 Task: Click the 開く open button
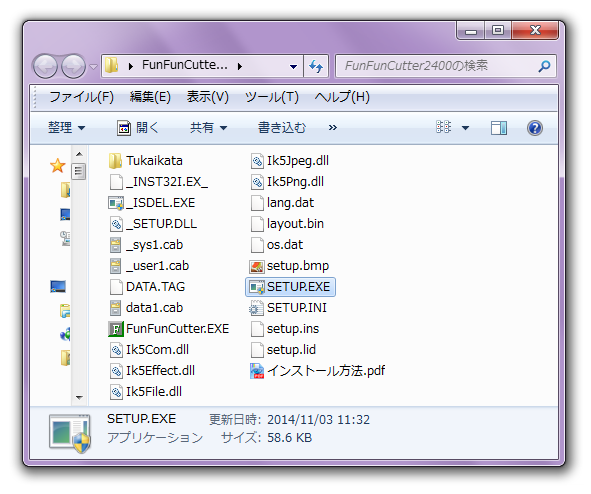[x=138, y=128]
